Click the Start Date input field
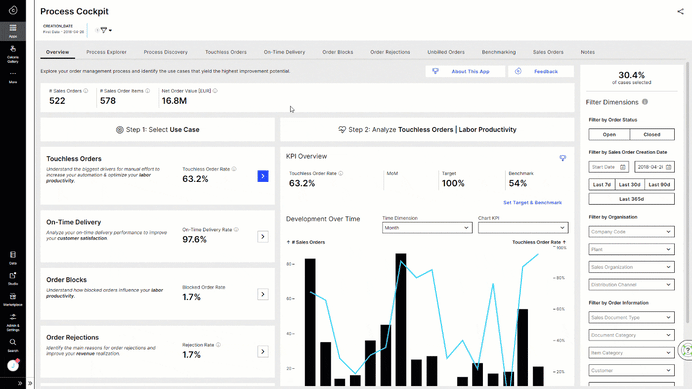 point(609,167)
